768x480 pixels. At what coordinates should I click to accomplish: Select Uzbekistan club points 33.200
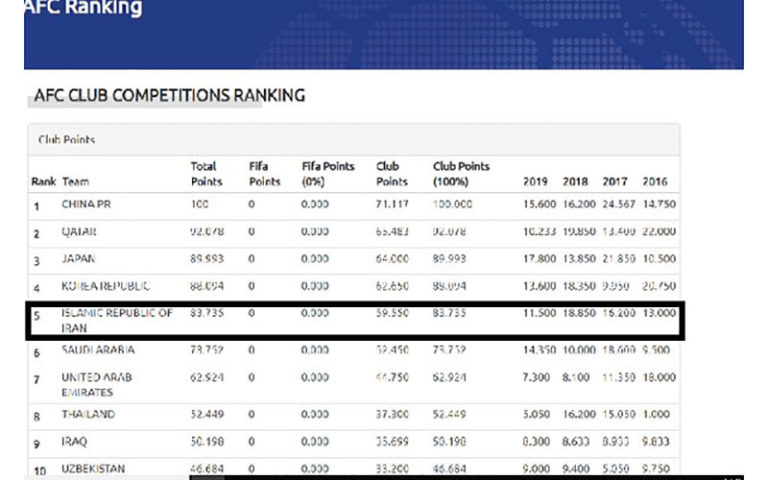pyautogui.click(x=392, y=469)
